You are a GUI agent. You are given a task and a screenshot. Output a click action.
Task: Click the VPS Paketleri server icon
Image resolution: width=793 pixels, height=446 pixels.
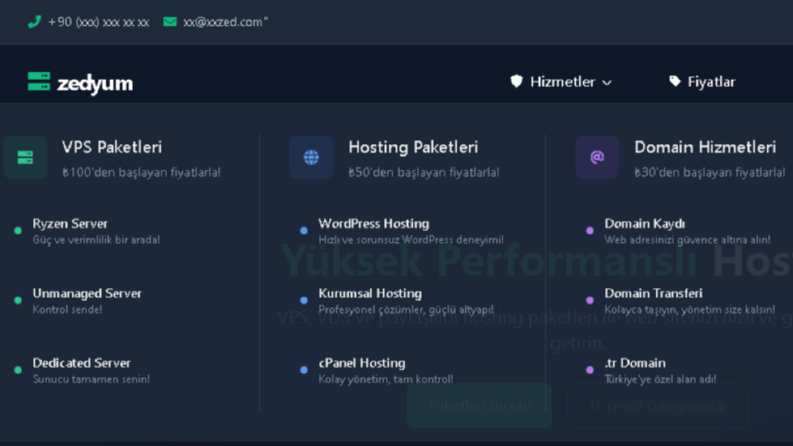[25, 157]
